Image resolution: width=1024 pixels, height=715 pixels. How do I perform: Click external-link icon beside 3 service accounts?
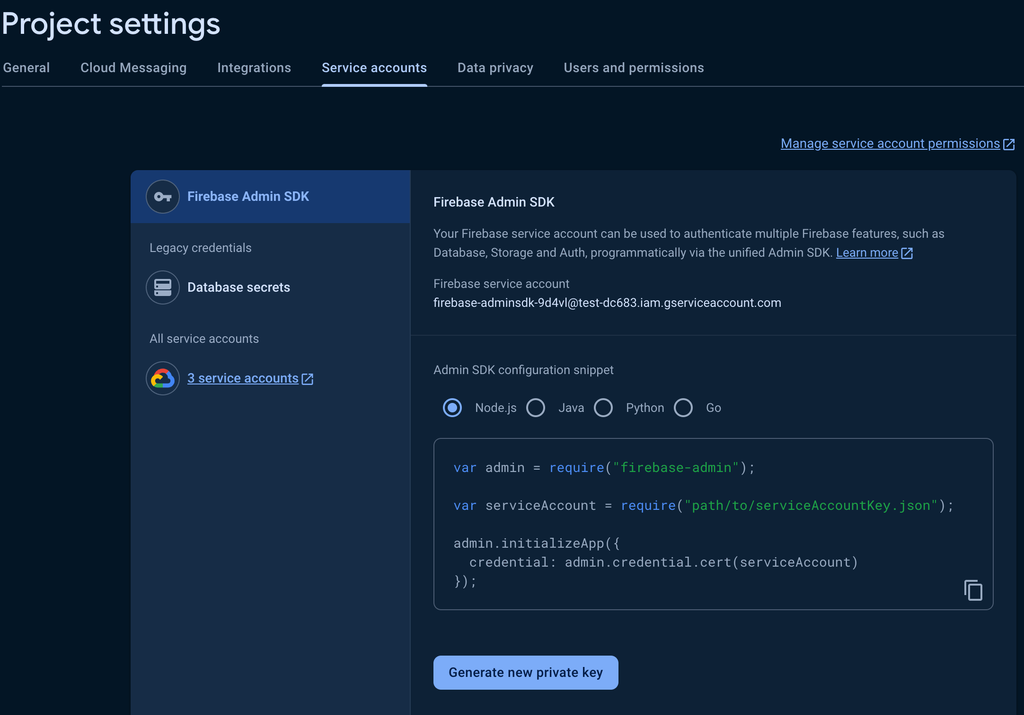[308, 379]
